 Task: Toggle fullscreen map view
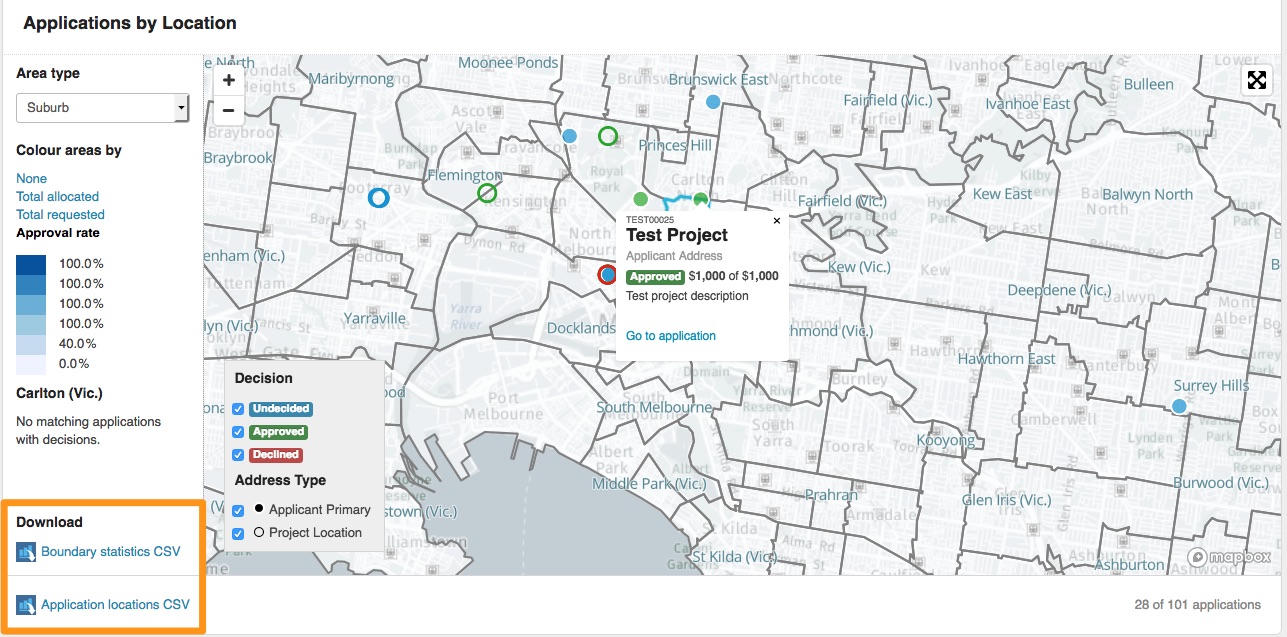[1256, 81]
